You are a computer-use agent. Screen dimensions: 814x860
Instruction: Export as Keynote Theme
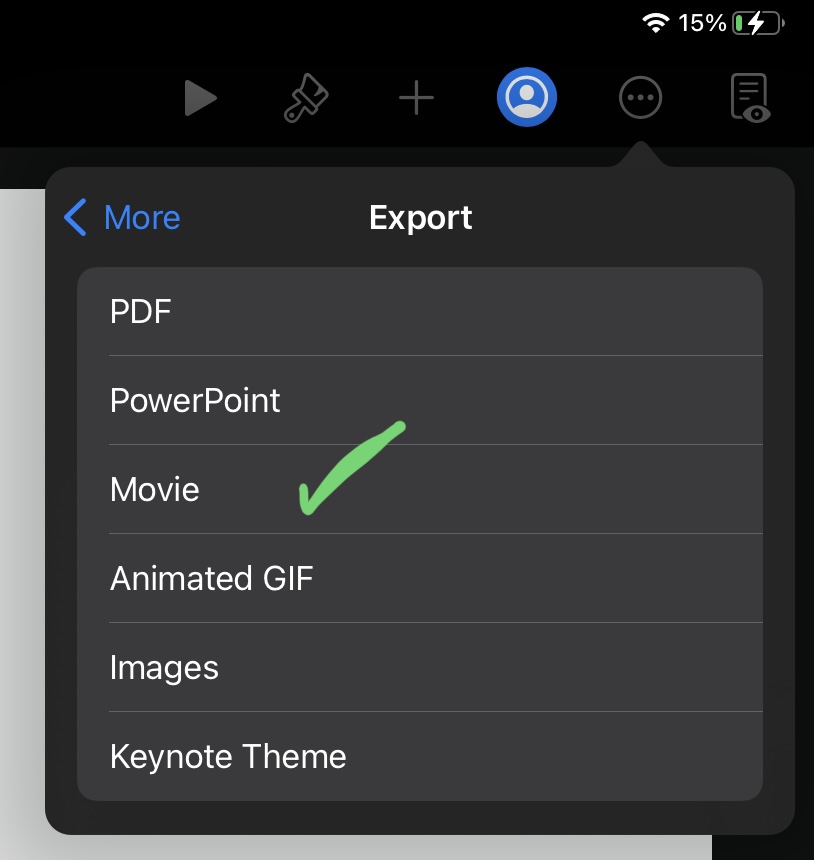[420, 756]
